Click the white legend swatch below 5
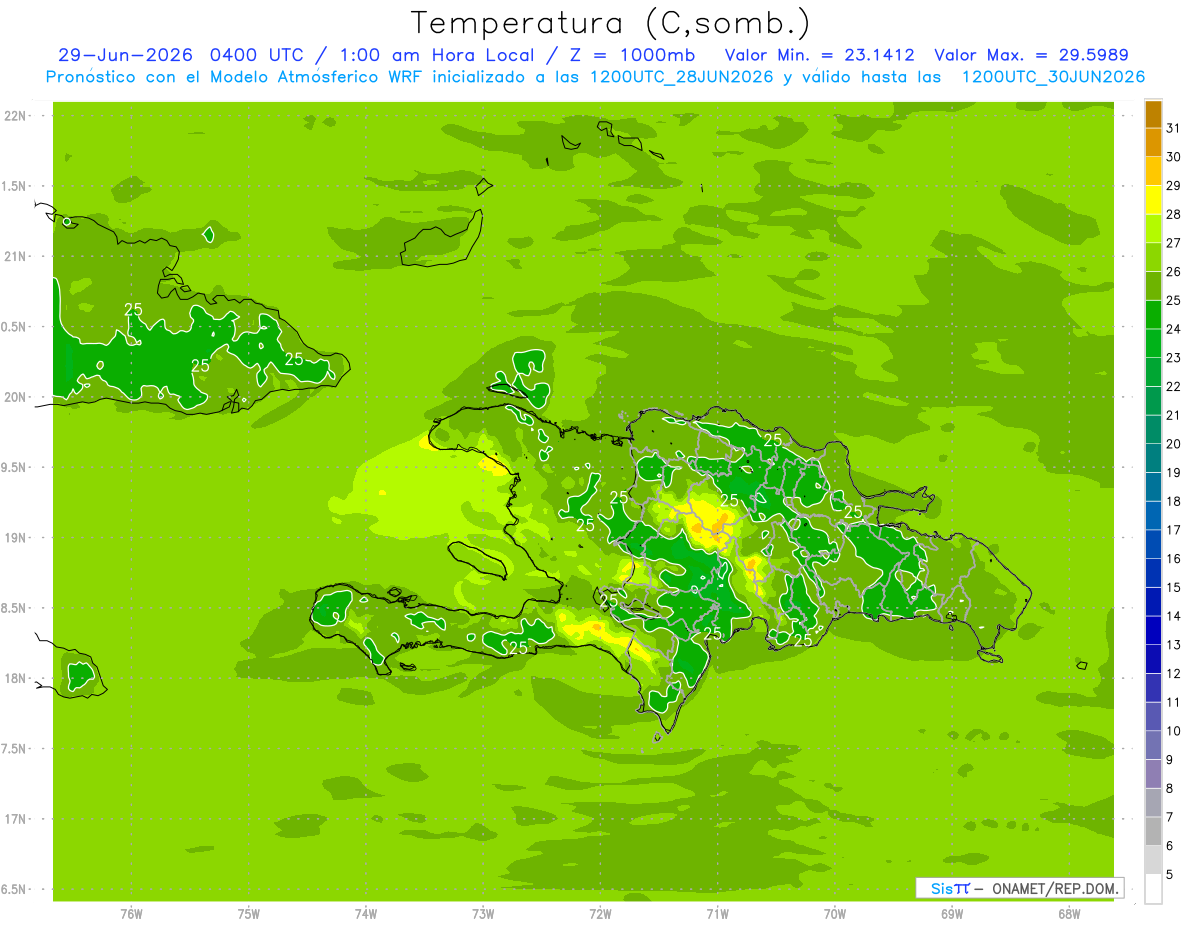 coord(1153,889)
